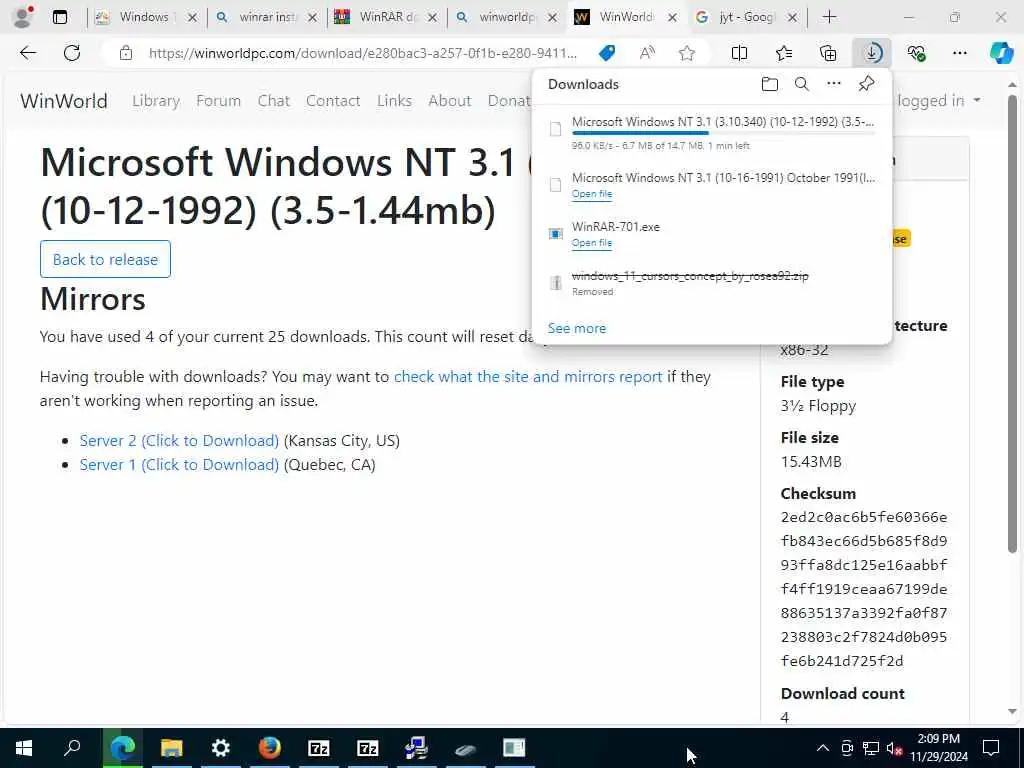The image size is (1024, 768).
Task: Download from Server 1 Quebec
Action: 179,465
